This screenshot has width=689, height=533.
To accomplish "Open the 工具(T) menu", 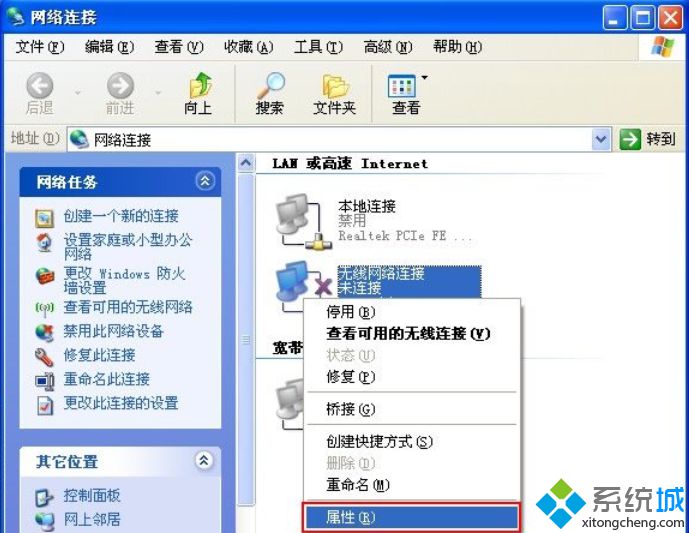I will click(318, 46).
